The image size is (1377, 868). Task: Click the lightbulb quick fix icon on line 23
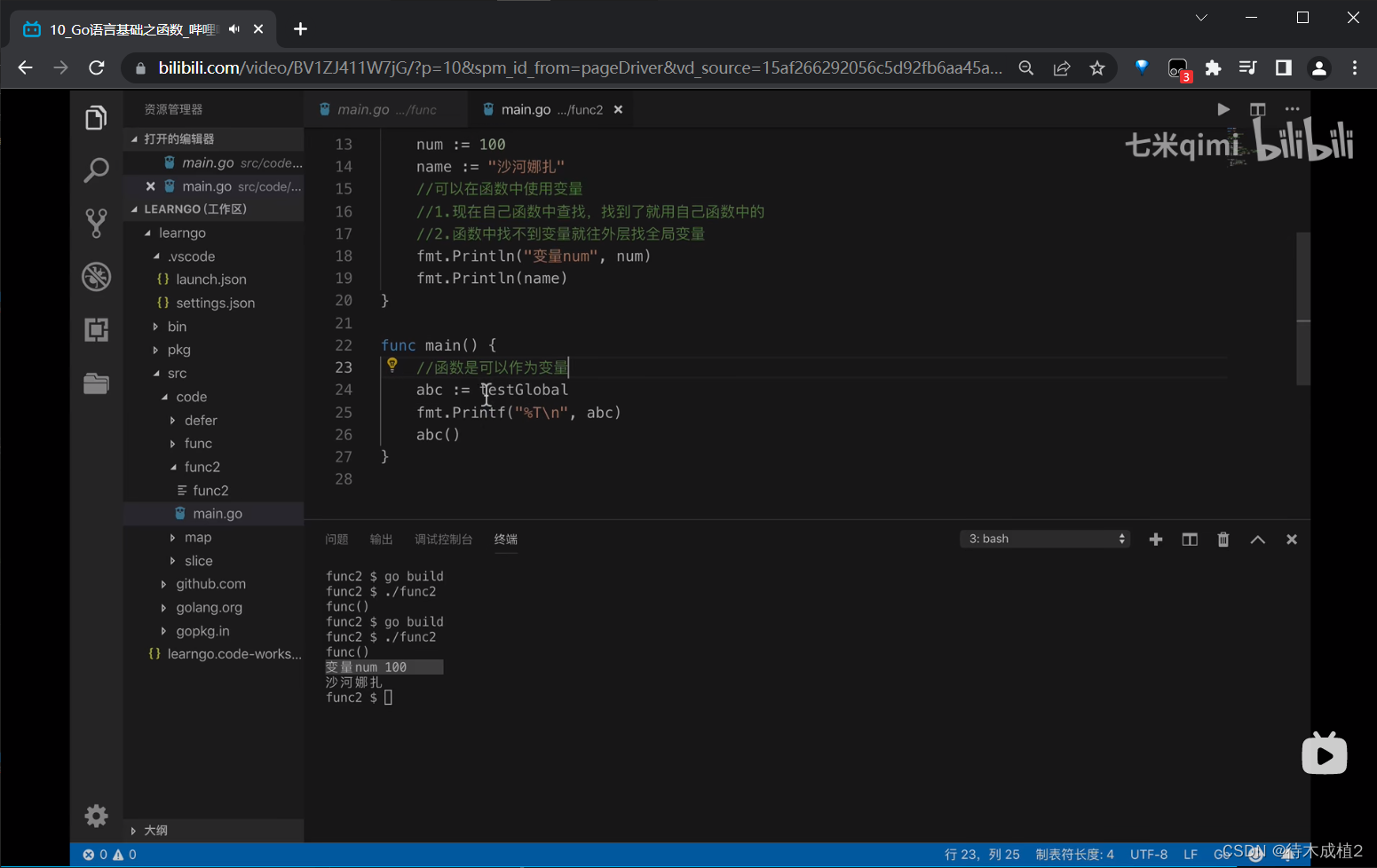[x=392, y=364]
